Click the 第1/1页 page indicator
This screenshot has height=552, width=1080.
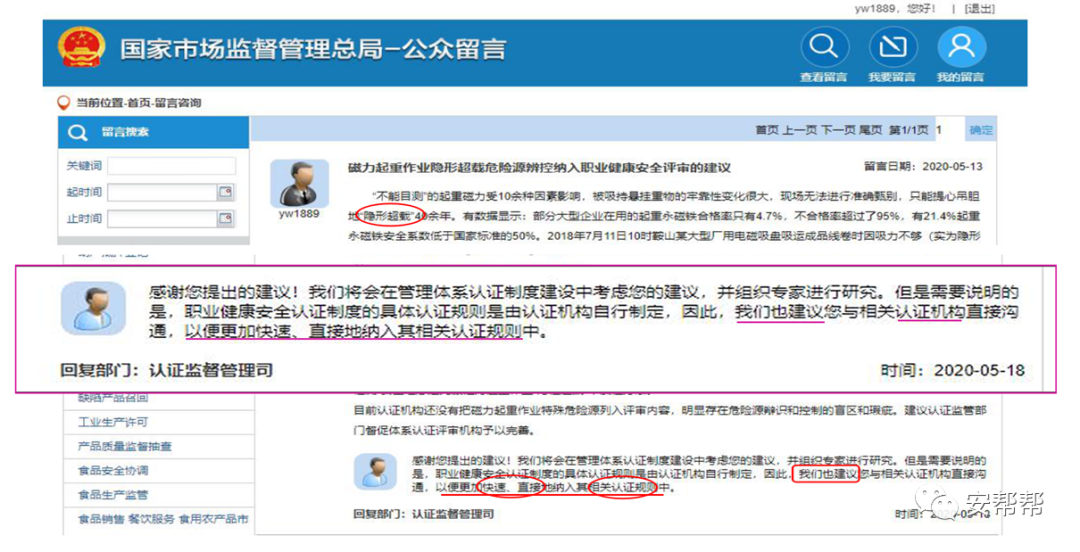click(x=908, y=130)
